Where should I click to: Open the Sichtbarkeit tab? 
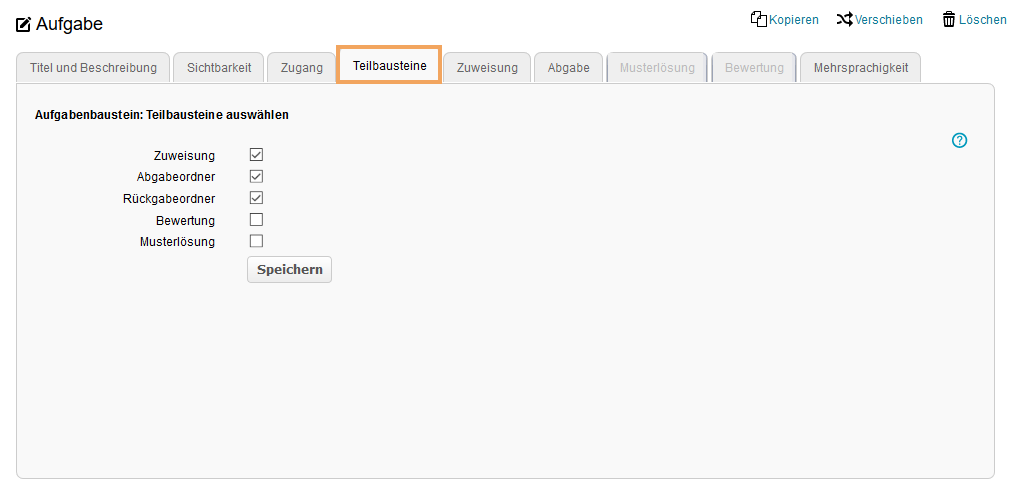pos(219,68)
